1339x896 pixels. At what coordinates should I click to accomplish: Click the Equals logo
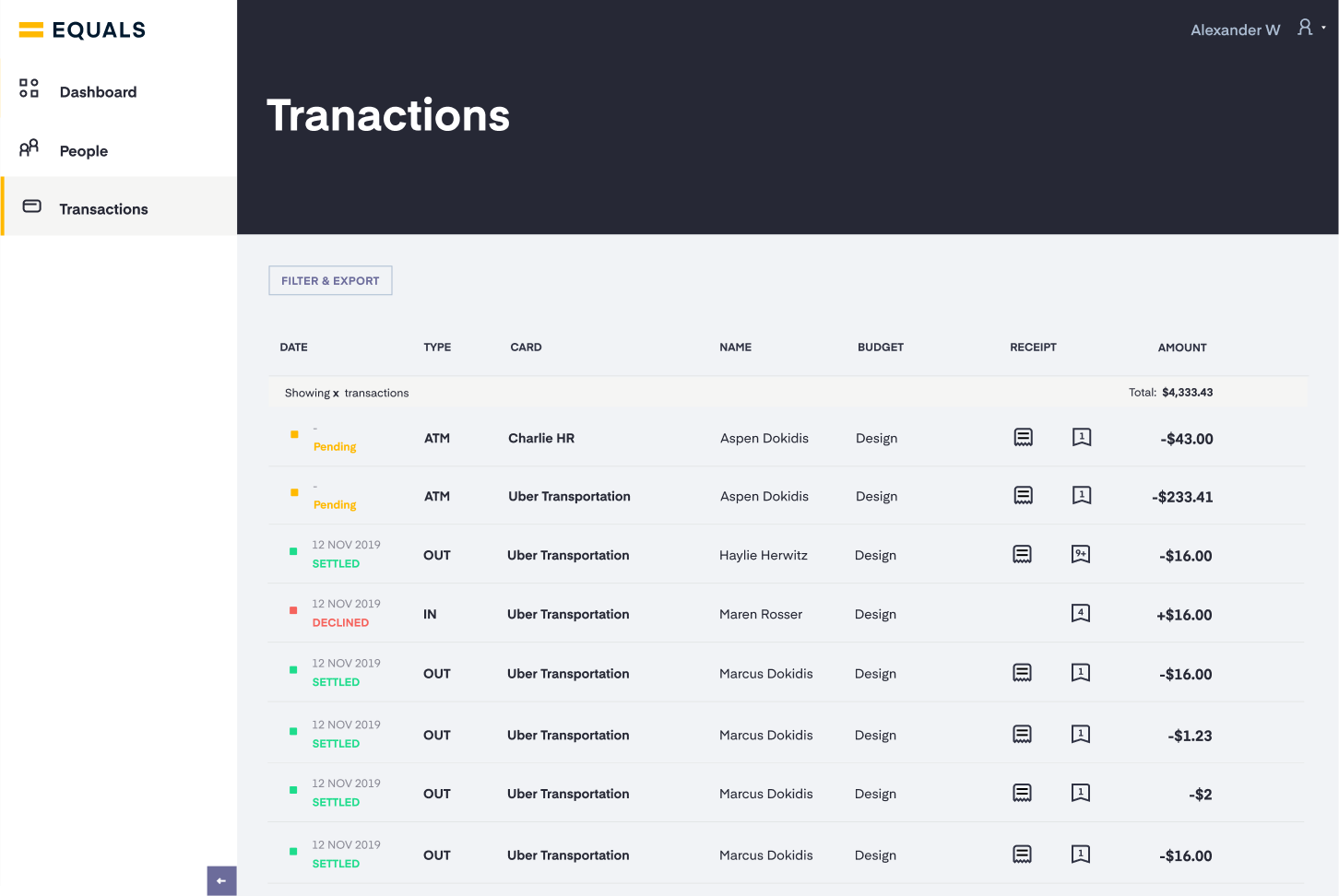point(82,29)
